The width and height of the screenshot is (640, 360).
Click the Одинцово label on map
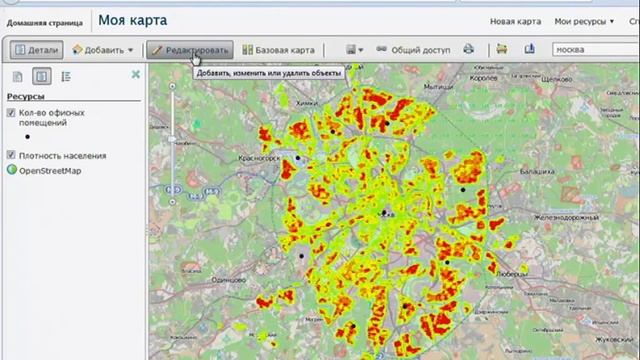pyautogui.click(x=229, y=280)
